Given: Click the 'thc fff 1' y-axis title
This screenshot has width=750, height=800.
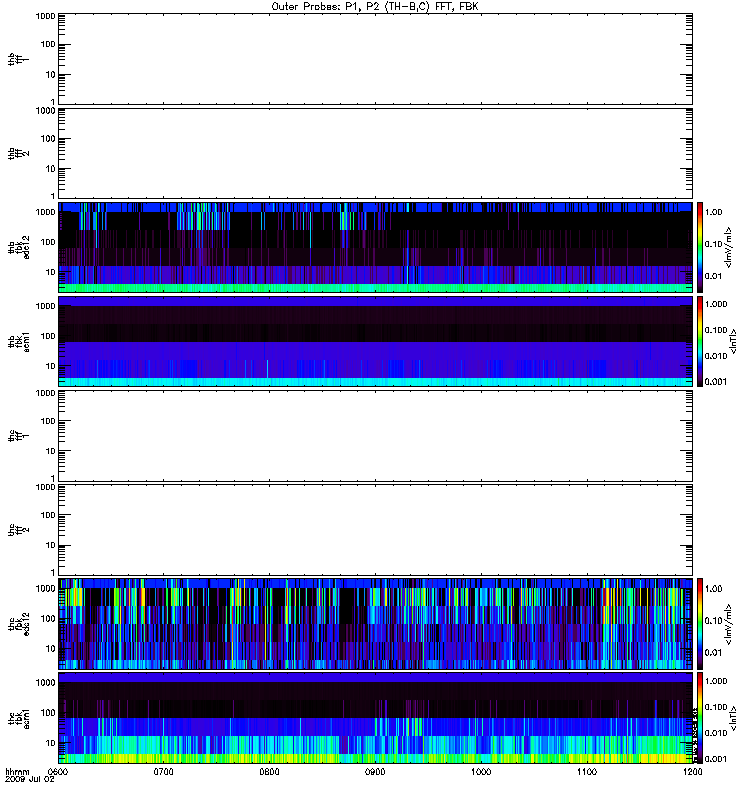Looking at the screenshot, I should [18, 436].
